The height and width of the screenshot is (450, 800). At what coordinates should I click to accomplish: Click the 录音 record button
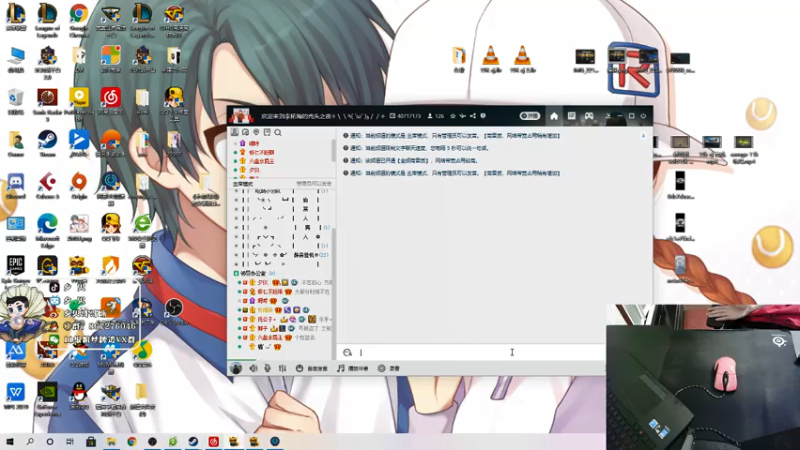389,368
